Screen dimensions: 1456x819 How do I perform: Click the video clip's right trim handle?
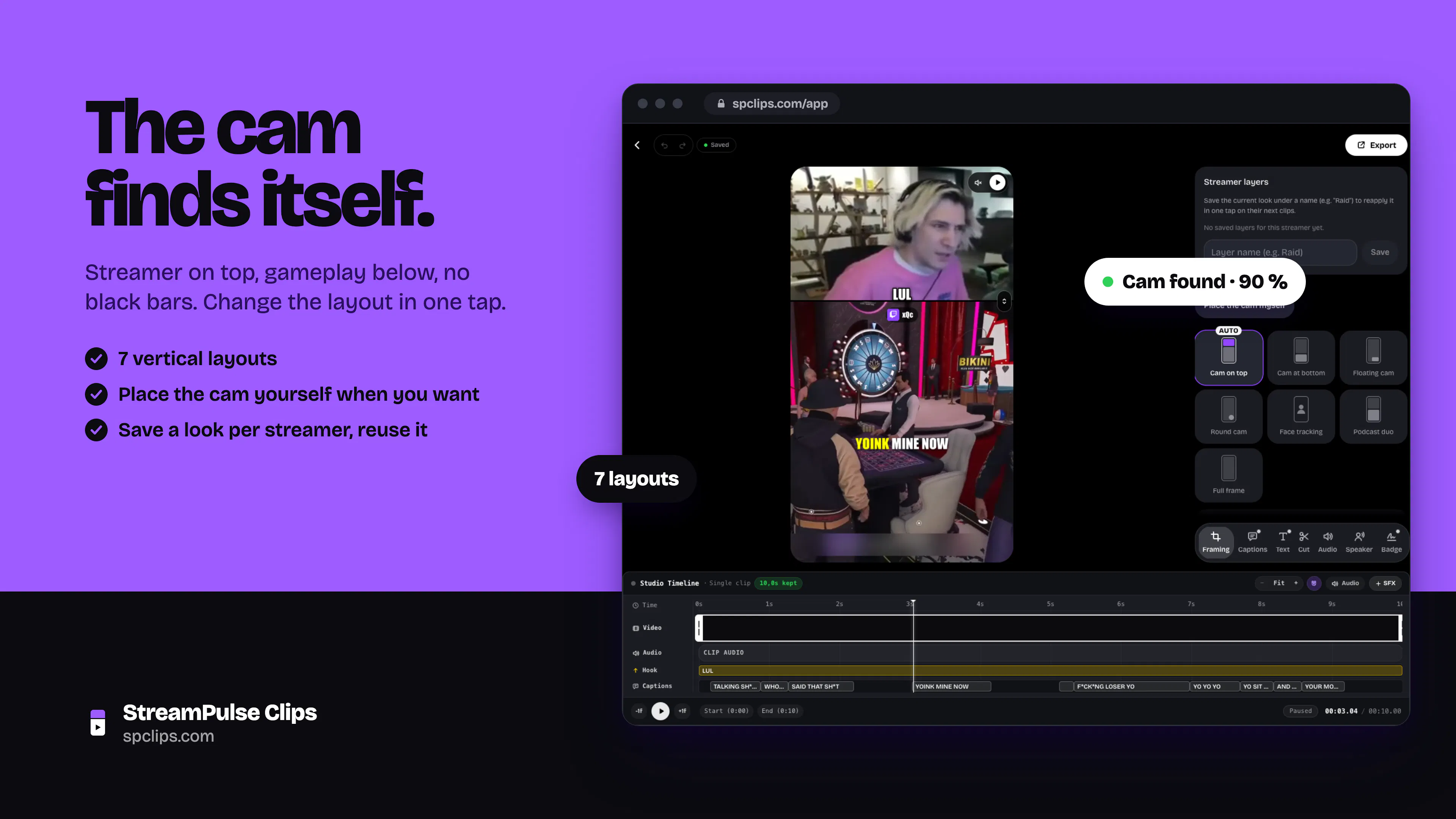(1400, 628)
